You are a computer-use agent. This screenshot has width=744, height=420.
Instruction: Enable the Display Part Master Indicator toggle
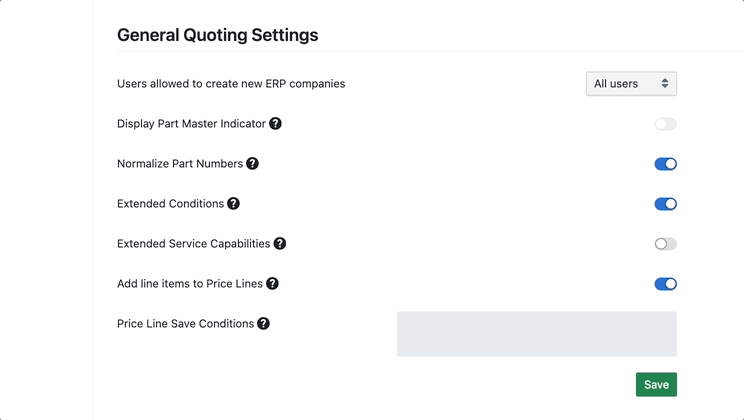pyautogui.click(x=665, y=124)
